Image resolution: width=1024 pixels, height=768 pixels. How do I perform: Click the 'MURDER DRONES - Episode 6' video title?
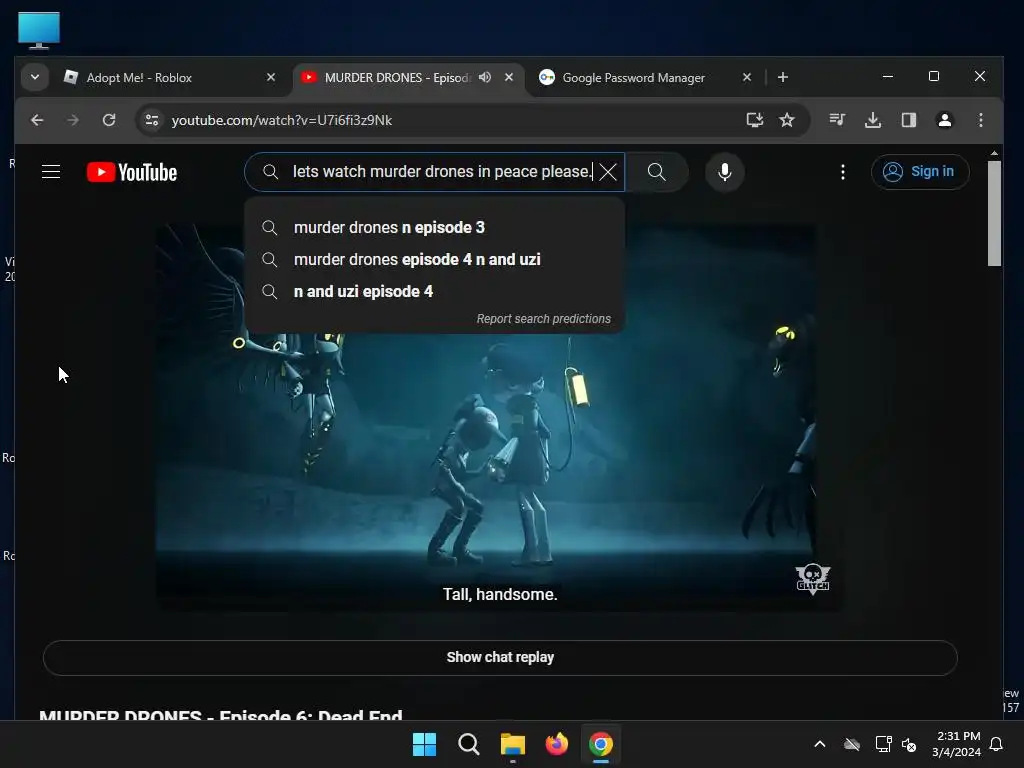221,714
